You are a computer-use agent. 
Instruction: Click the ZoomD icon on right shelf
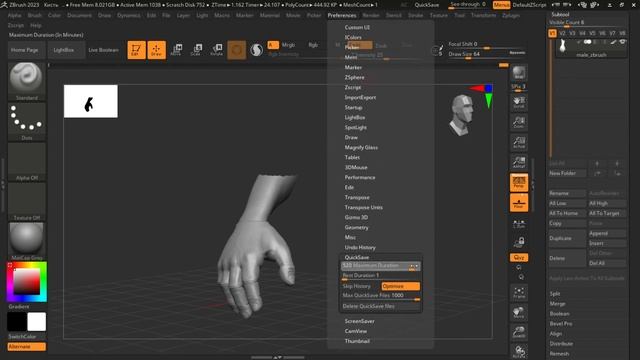[519, 332]
